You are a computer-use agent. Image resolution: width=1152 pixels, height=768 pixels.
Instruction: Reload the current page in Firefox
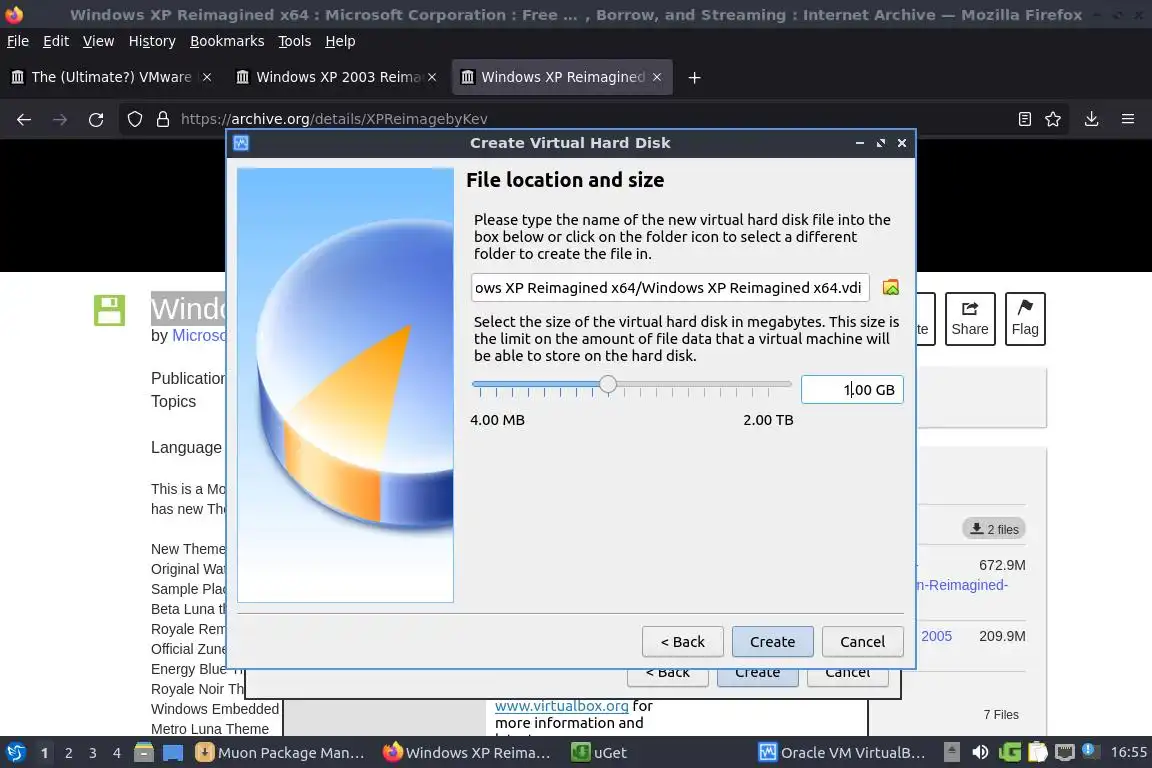96,119
